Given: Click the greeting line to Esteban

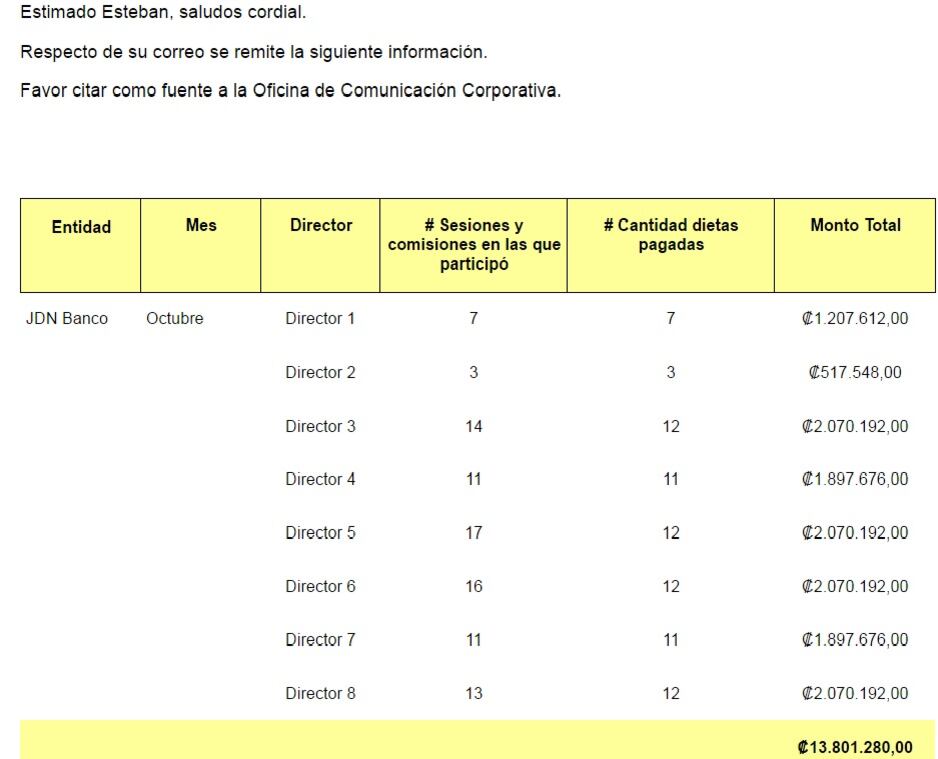Looking at the screenshot, I should click(163, 13).
